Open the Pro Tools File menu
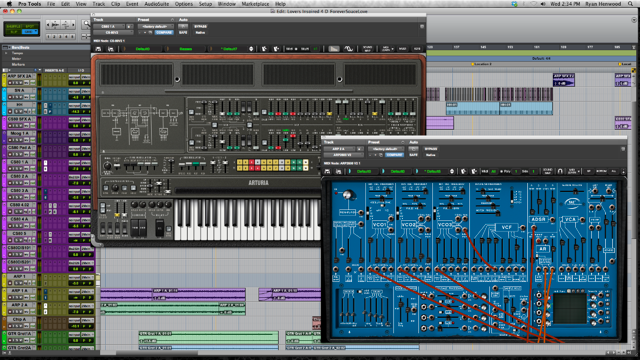This screenshot has width=640, height=360. (51, 4)
